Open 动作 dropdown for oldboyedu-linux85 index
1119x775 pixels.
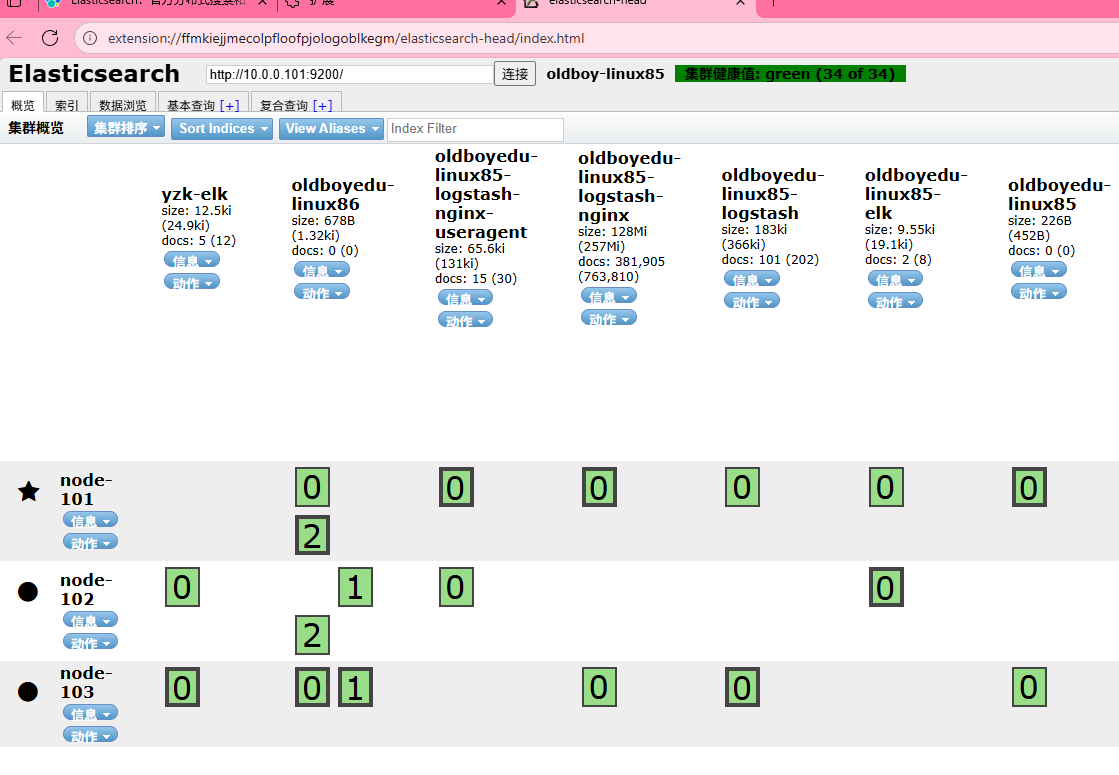[x=1039, y=292]
